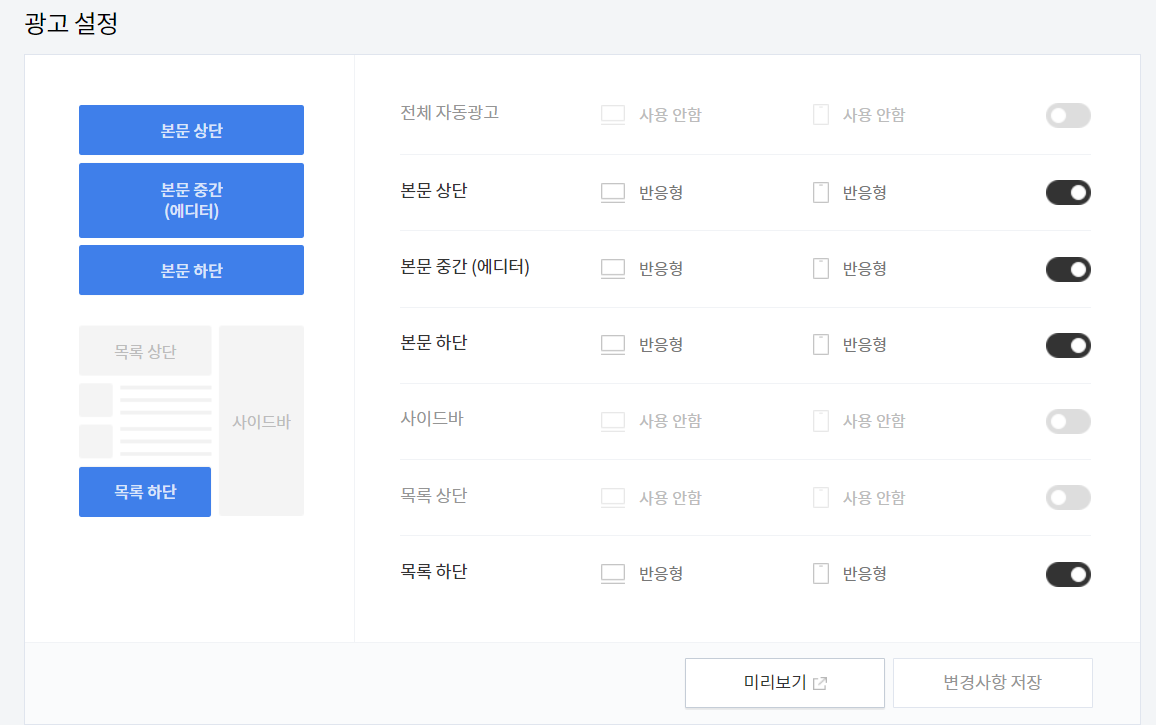Open desktop 반응형 setting for 본문 상단
The width and height of the screenshot is (1156, 725).
661,192
